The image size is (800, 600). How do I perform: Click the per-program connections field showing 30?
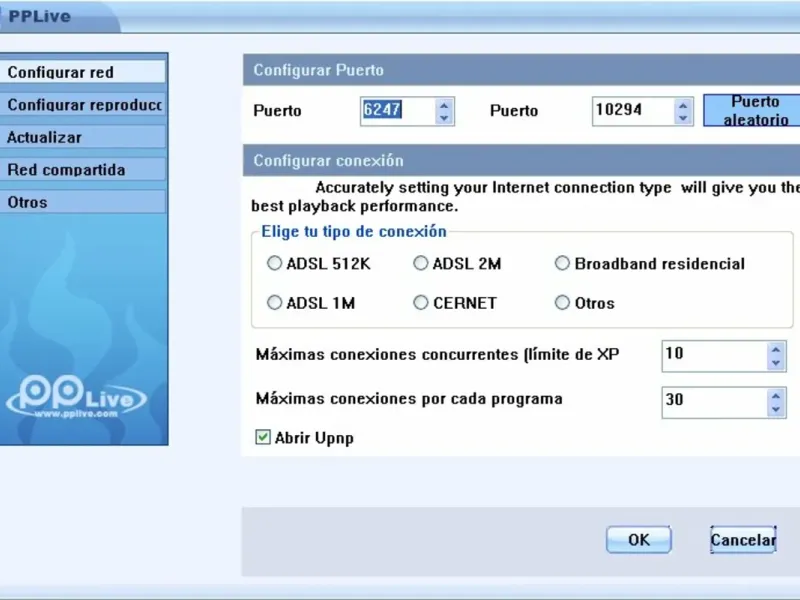715,402
